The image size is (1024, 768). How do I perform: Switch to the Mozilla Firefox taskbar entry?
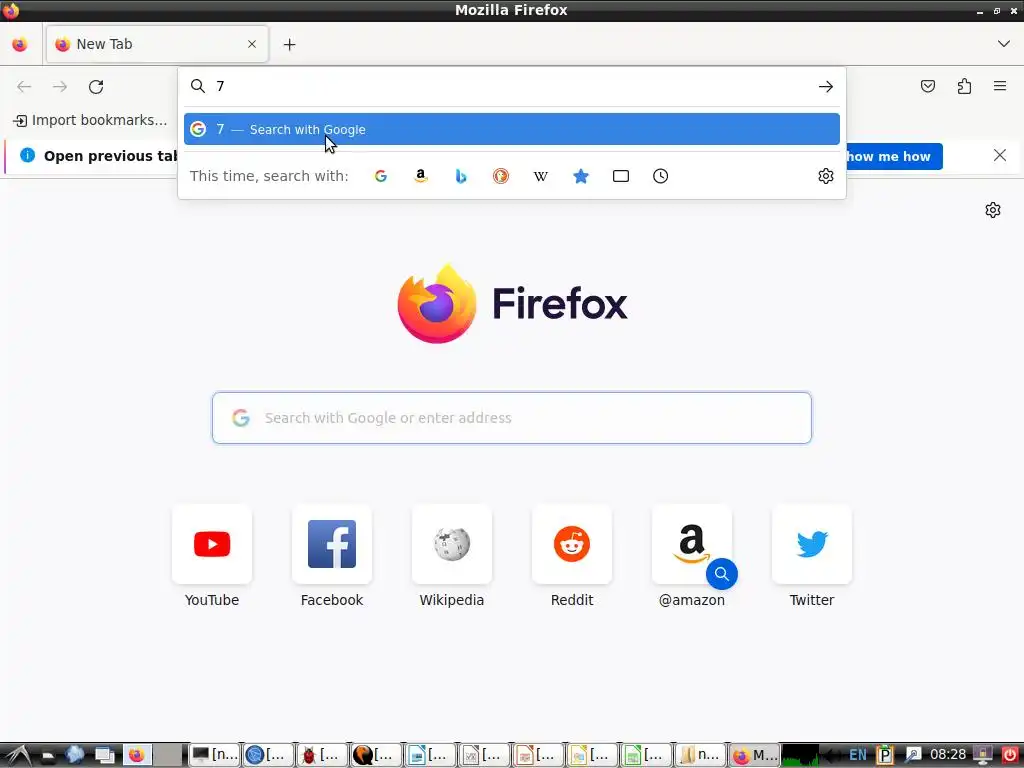[x=754, y=756]
